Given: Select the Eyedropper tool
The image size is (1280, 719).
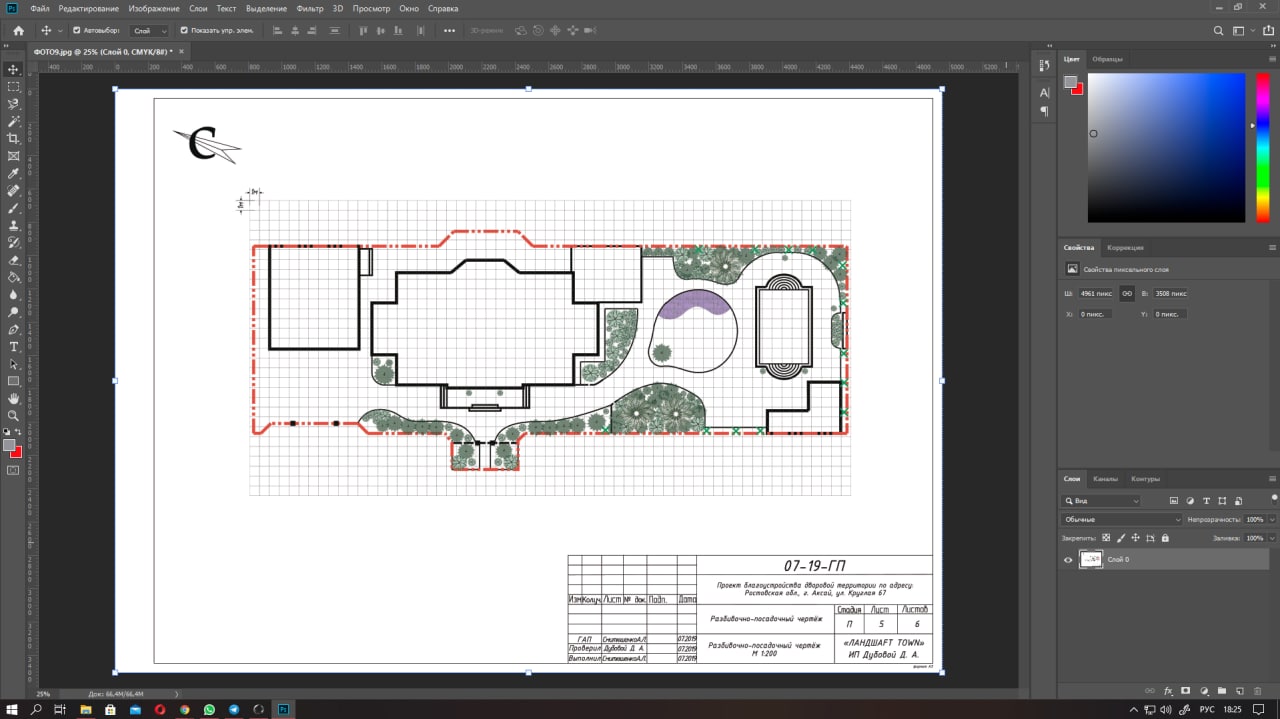Looking at the screenshot, I should (x=13, y=173).
